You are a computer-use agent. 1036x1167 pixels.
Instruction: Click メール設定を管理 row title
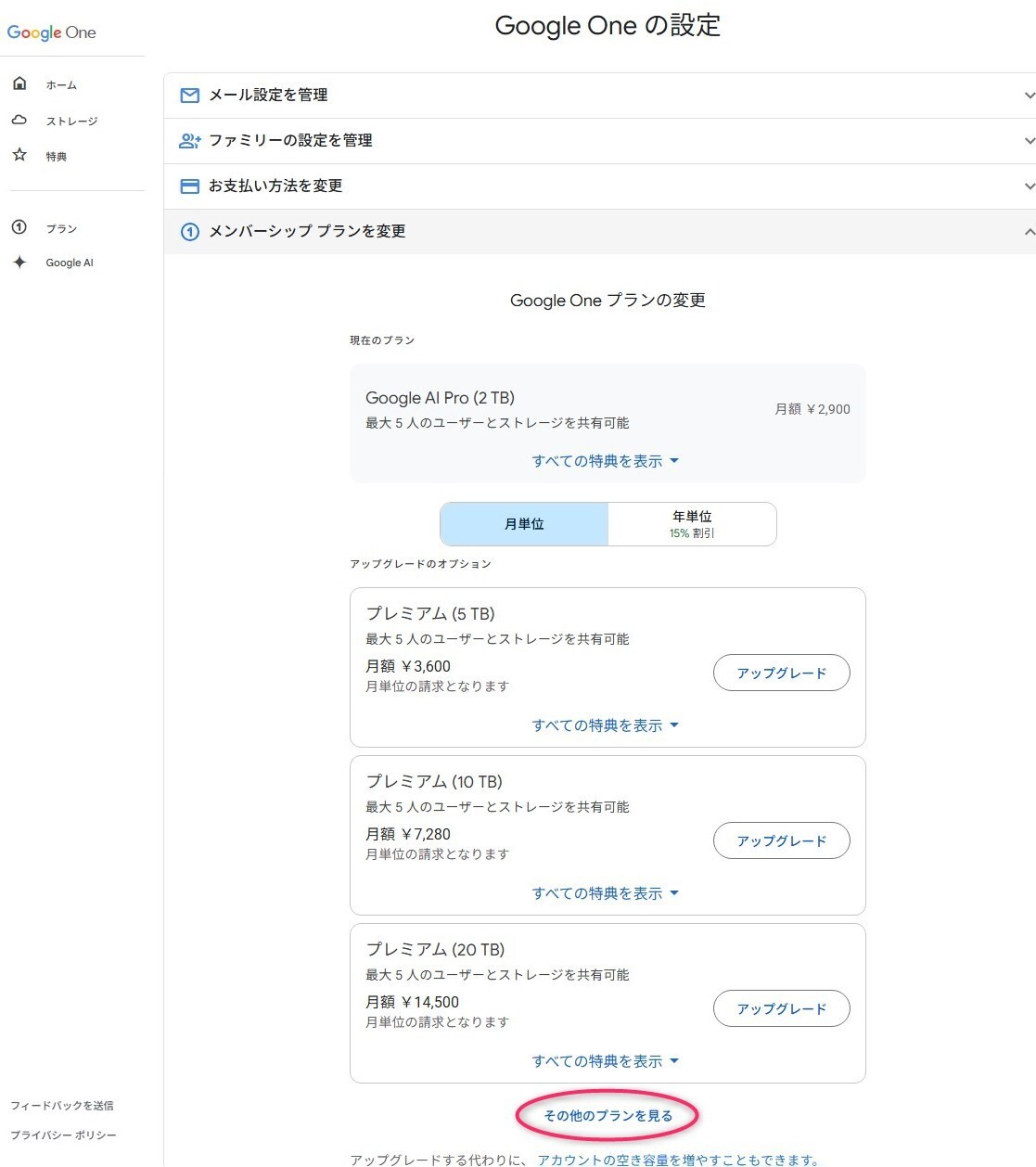(268, 95)
